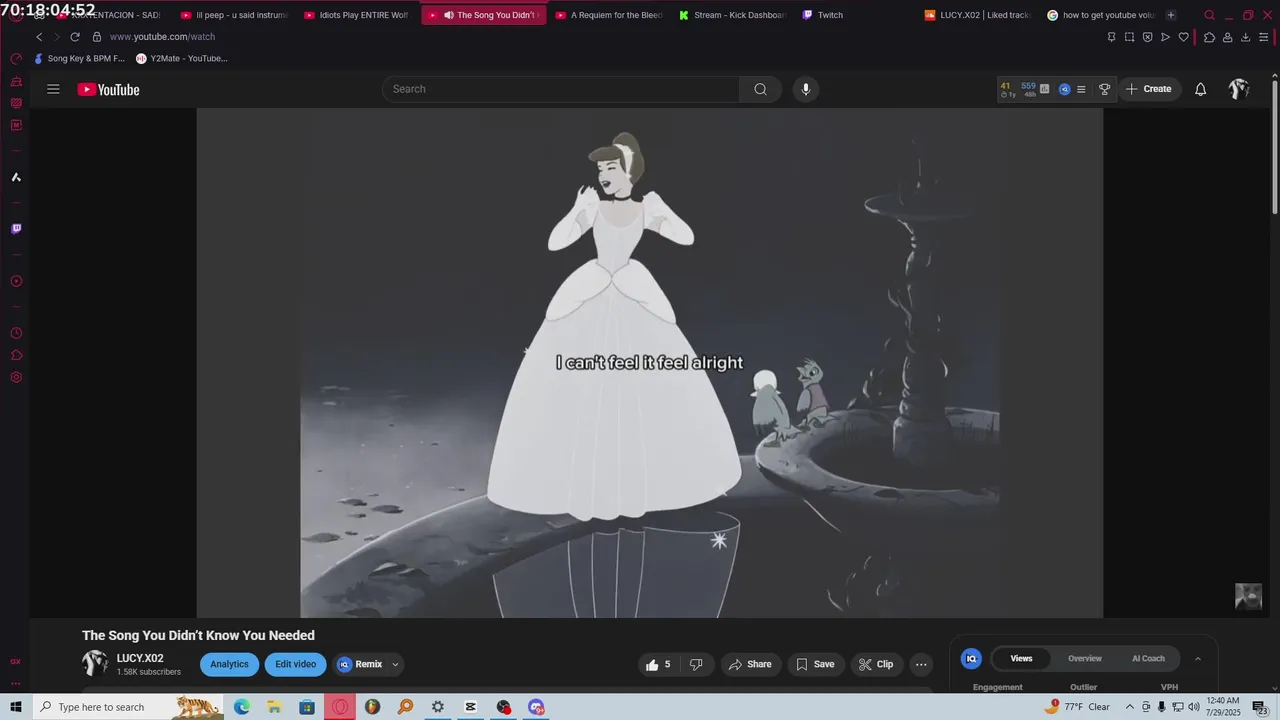Open File Explorer from taskbar
The width and height of the screenshot is (1280, 720).
pyautogui.click(x=274, y=707)
